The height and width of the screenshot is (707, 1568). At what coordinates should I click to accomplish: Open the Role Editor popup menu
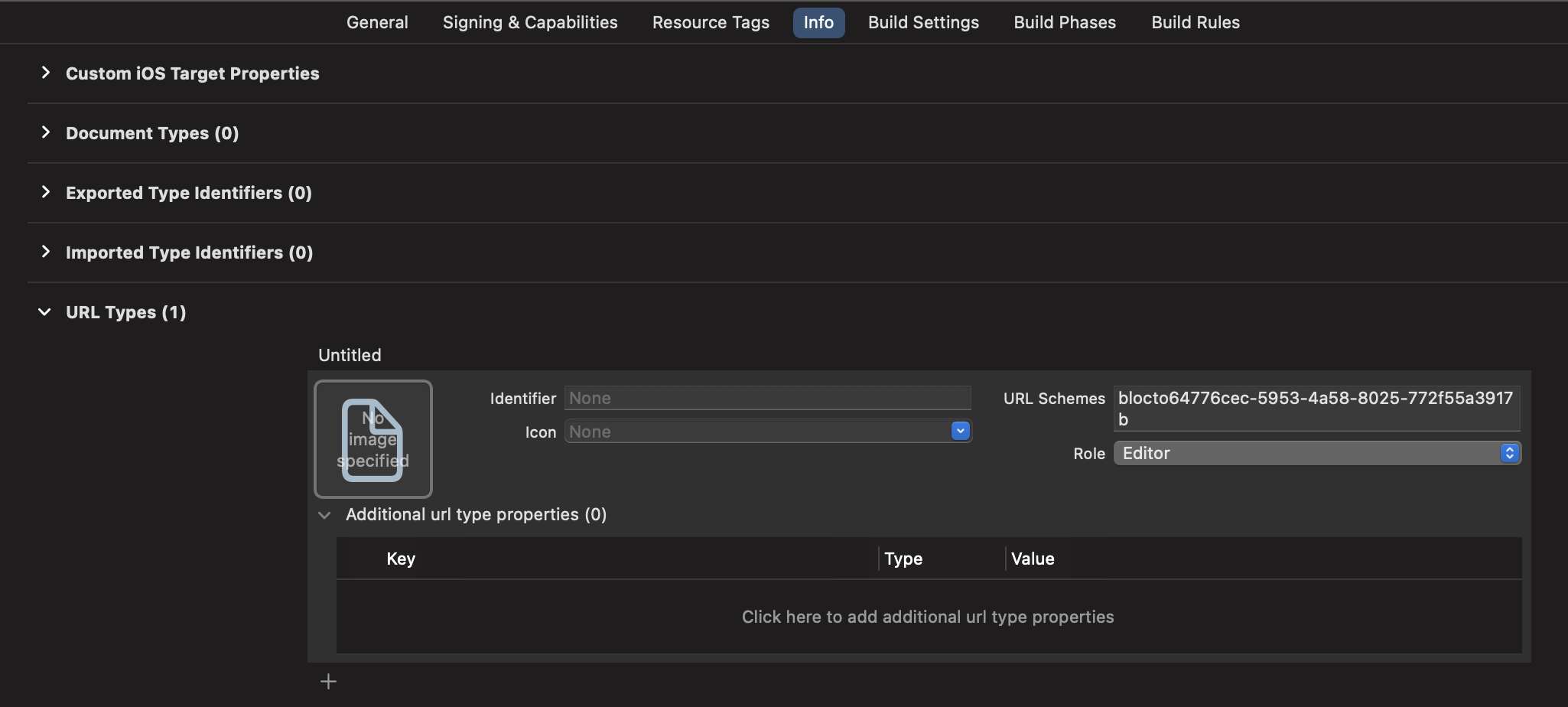(x=1317, y=453)
